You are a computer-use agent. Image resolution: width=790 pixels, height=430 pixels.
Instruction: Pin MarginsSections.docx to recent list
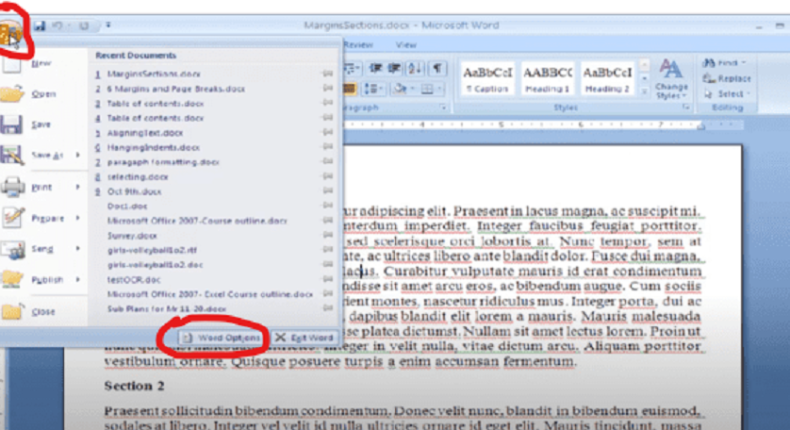pos(328,74)
